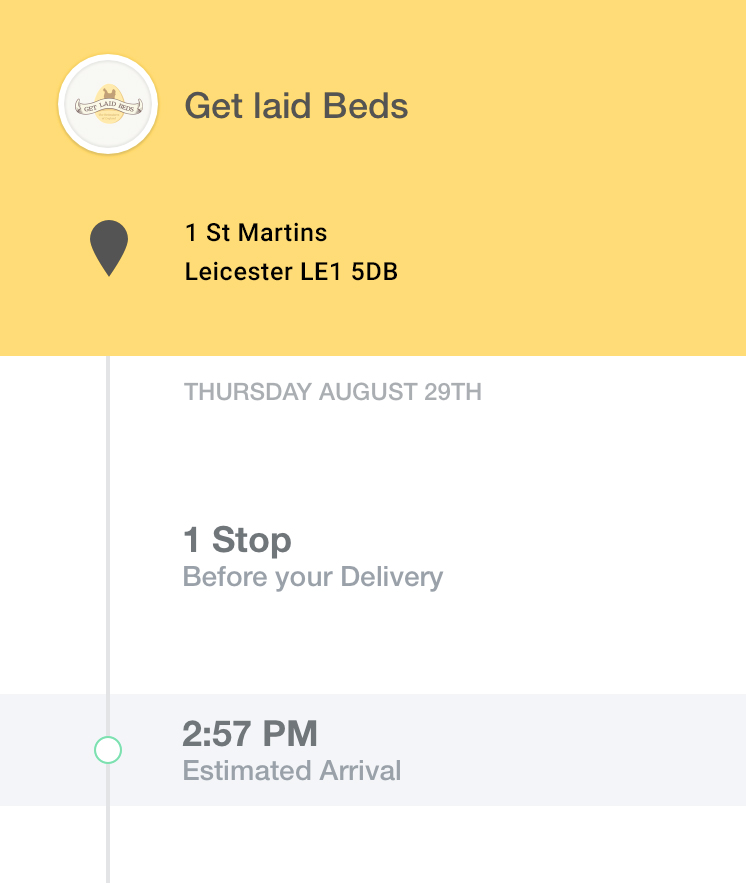Click the "THURSDAY AUGUST 29TH" date label
The height and width of the screenshot is (883, 746).
pyautogui.click(x=332, y=392)
